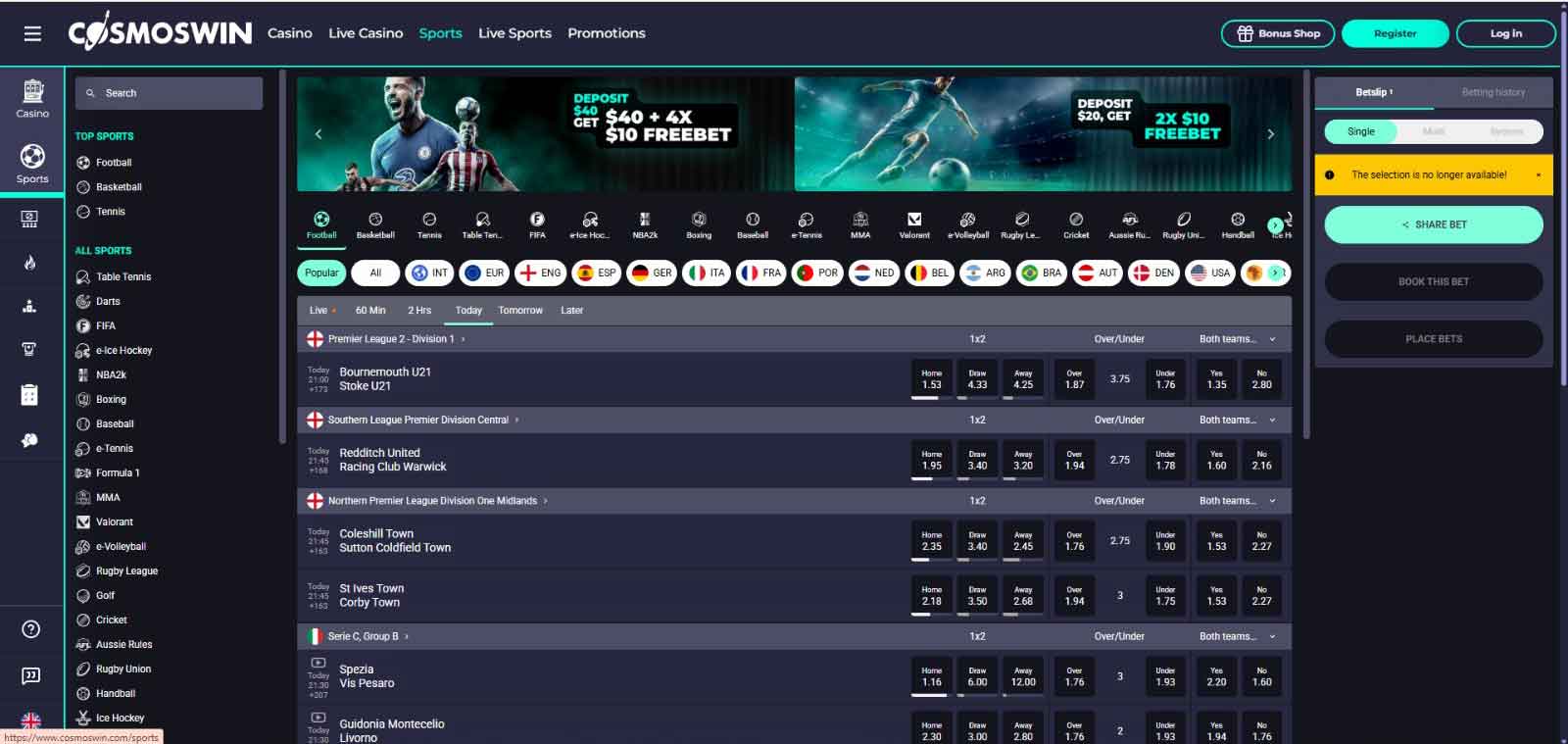
Task: Select Tennis in the sports carousel
Action: 429,224
